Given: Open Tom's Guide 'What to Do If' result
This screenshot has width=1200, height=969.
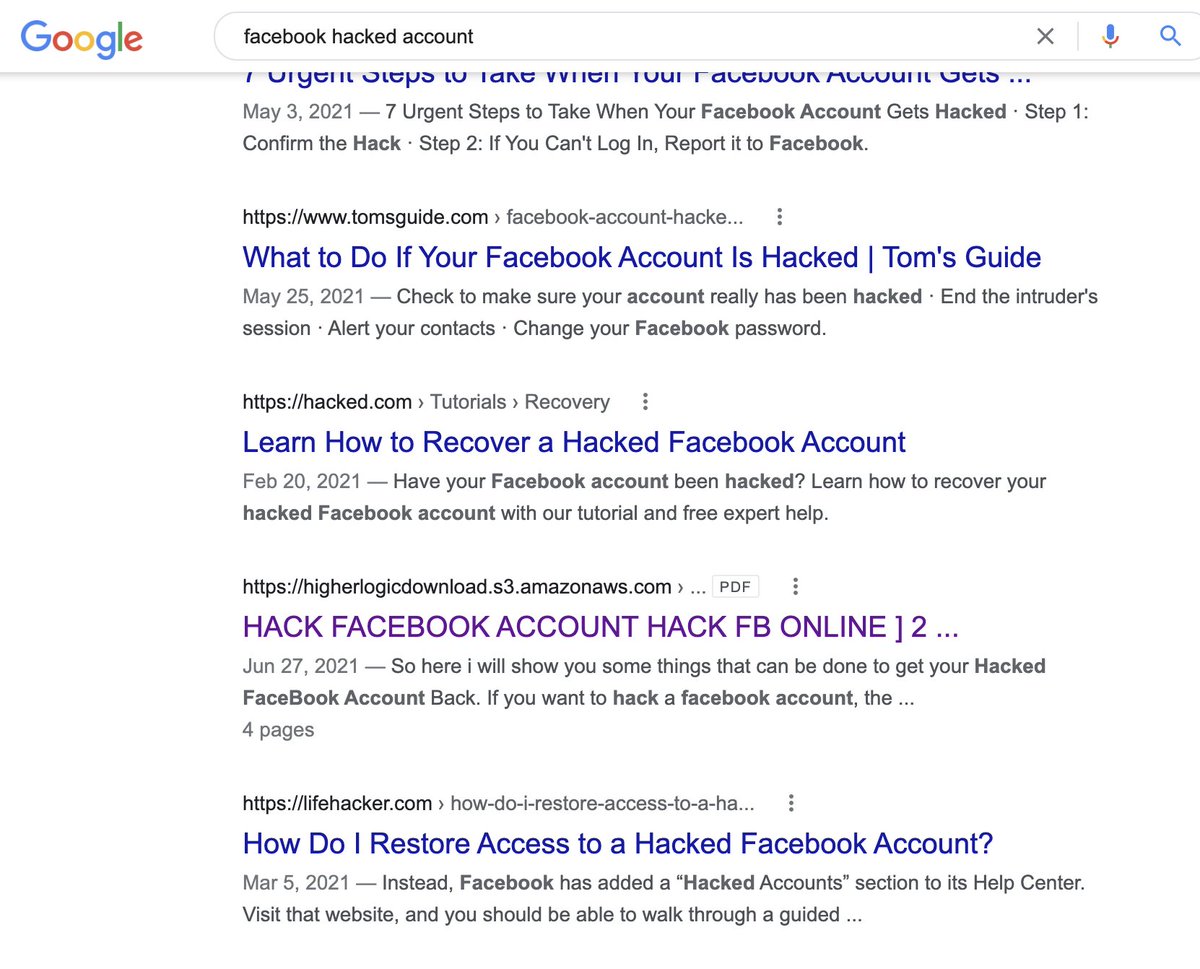Looking at the screenshot, I should (x=642, y=257).
